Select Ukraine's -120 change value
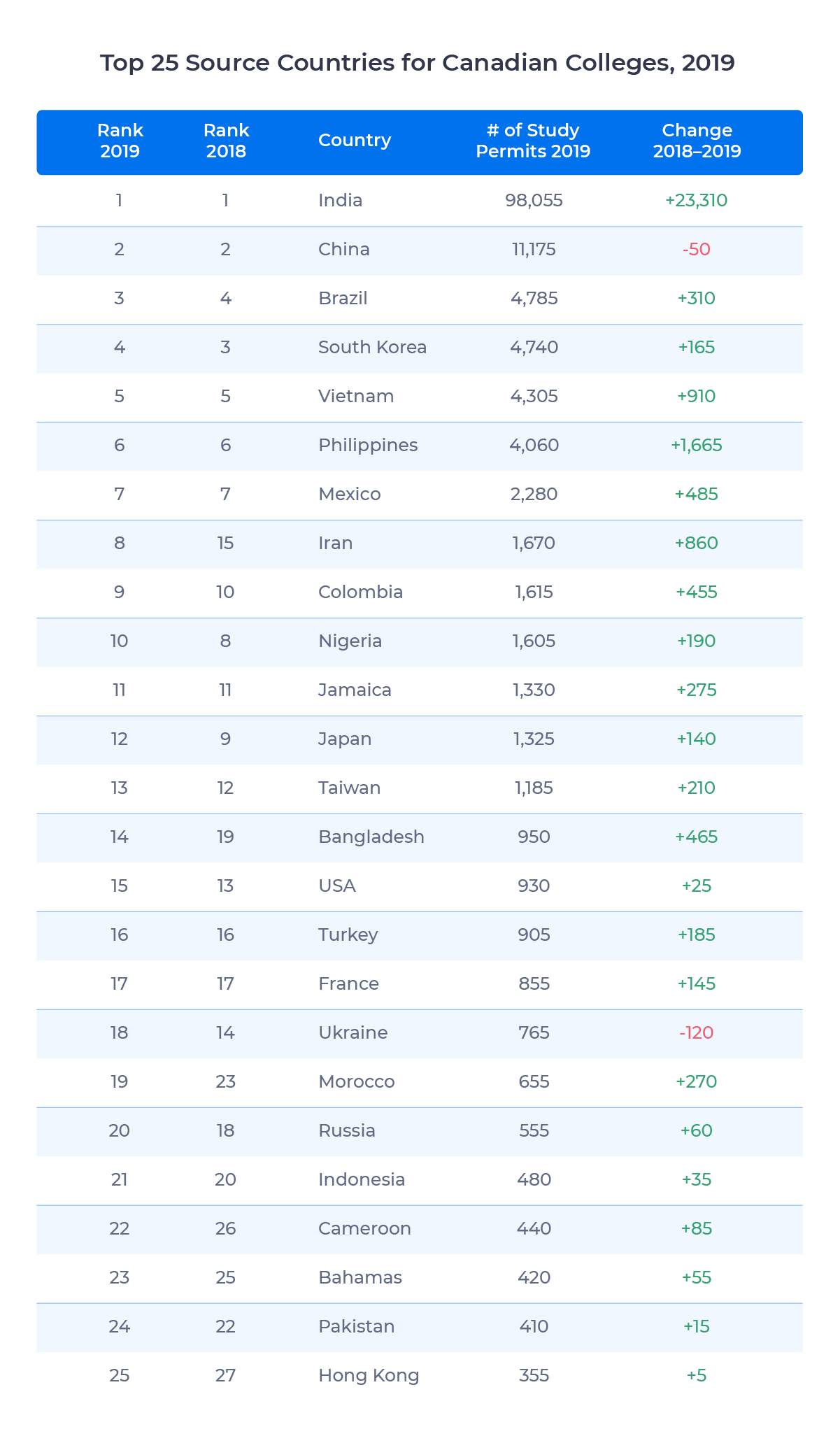The image size is (840, 1450). (697, 1032)
